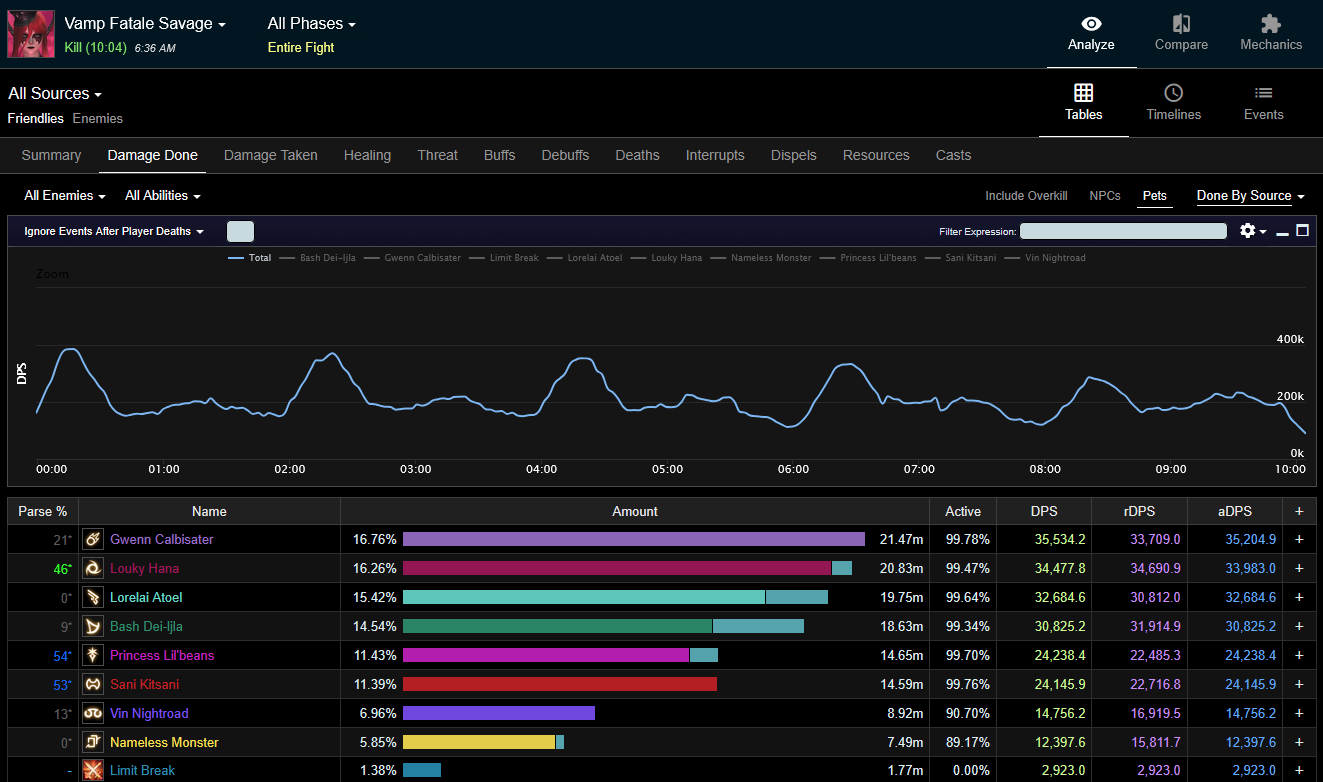Viewport: 1323px width, 782px height.
Task: Show Louky Hana series on the graph
Action: click(667, 258)
